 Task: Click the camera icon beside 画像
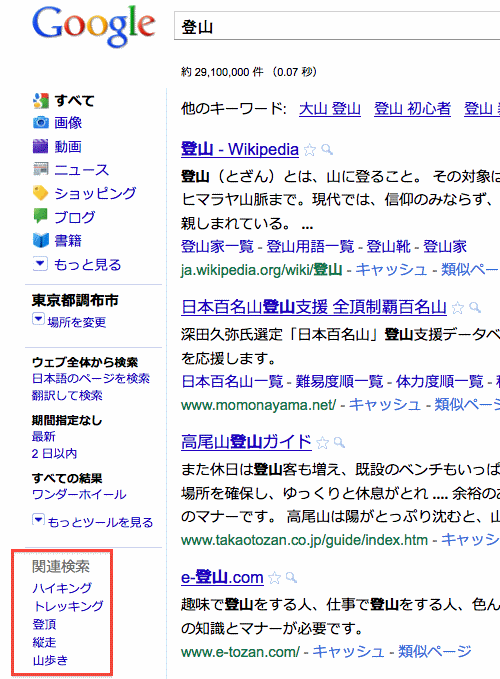tap(41, 123)
